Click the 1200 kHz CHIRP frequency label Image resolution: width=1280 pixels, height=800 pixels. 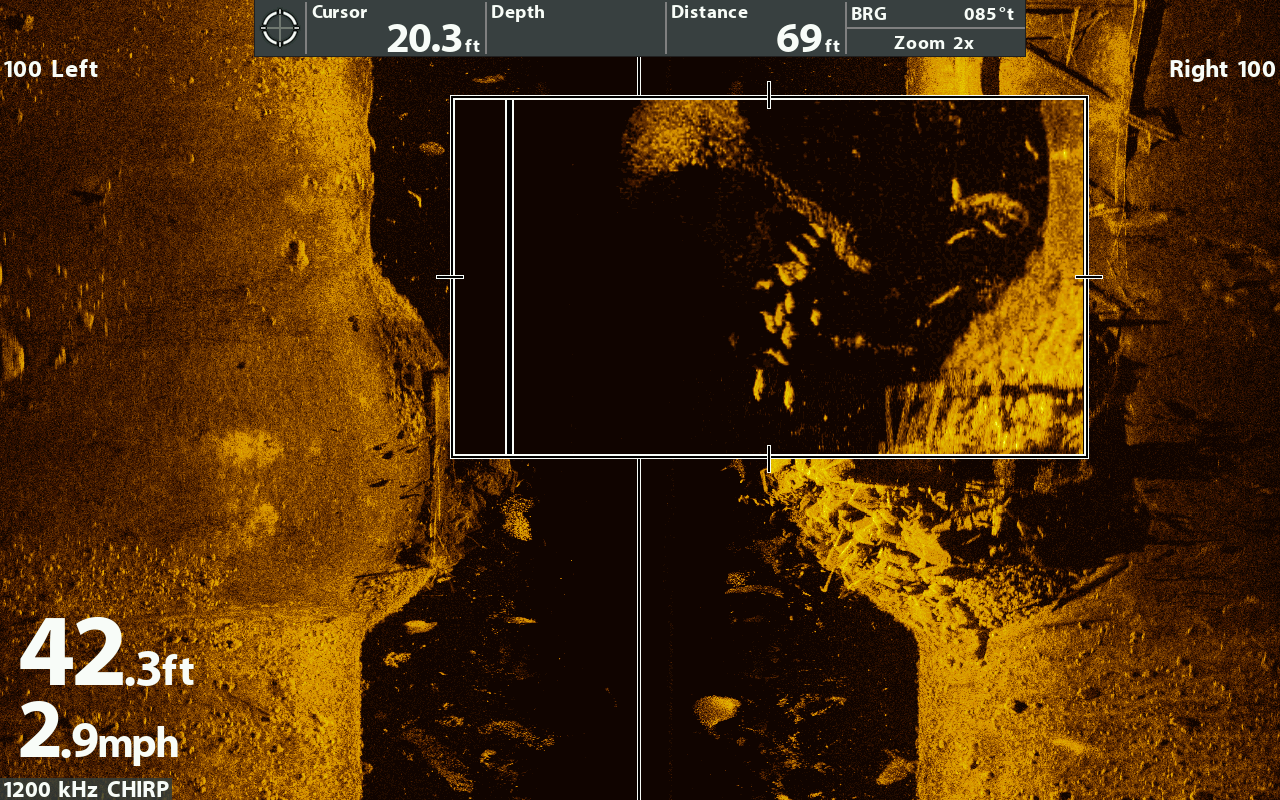click(x=85, y=789)
